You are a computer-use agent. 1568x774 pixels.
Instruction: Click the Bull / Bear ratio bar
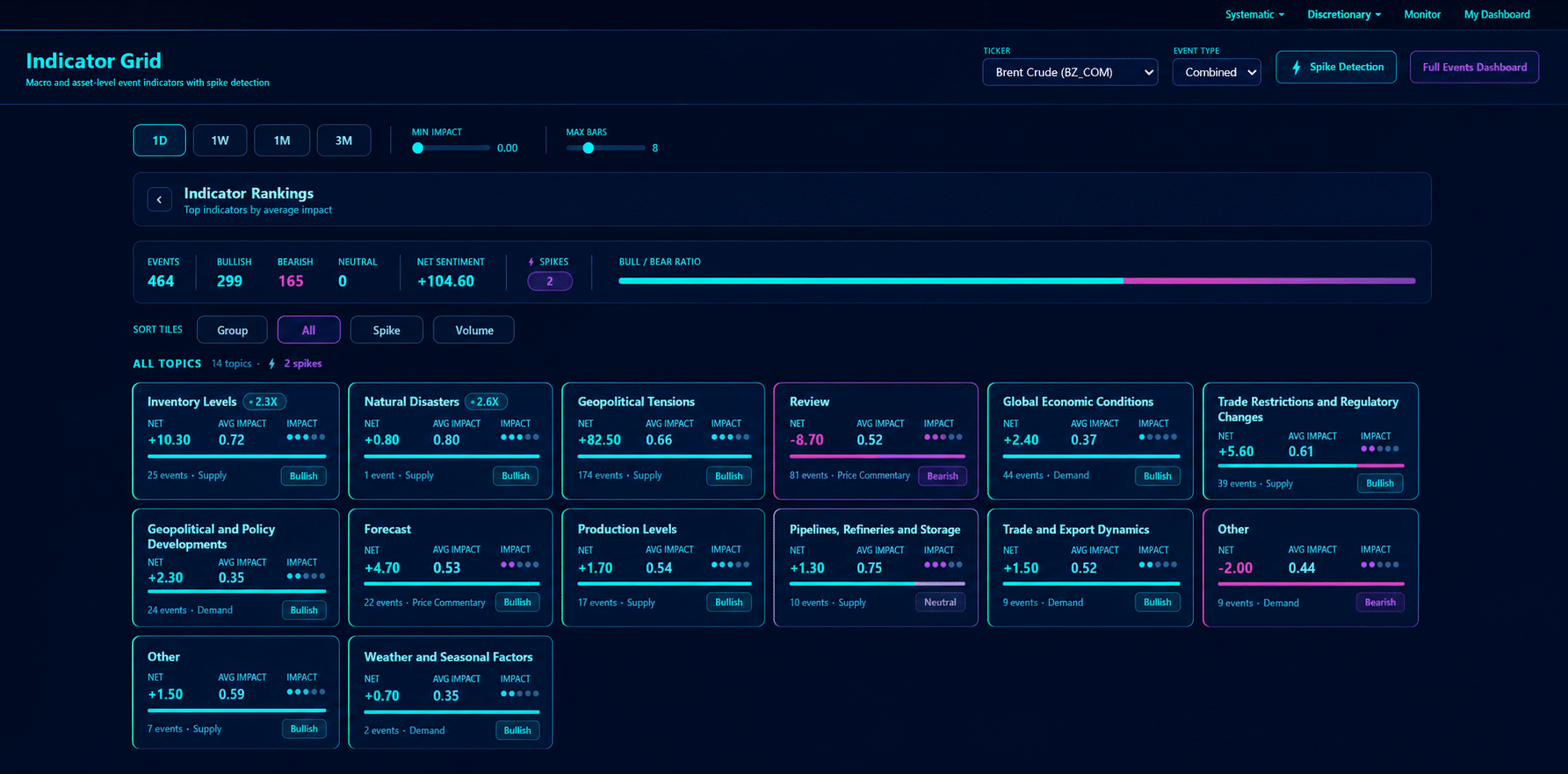click(x=1016, y=281)
